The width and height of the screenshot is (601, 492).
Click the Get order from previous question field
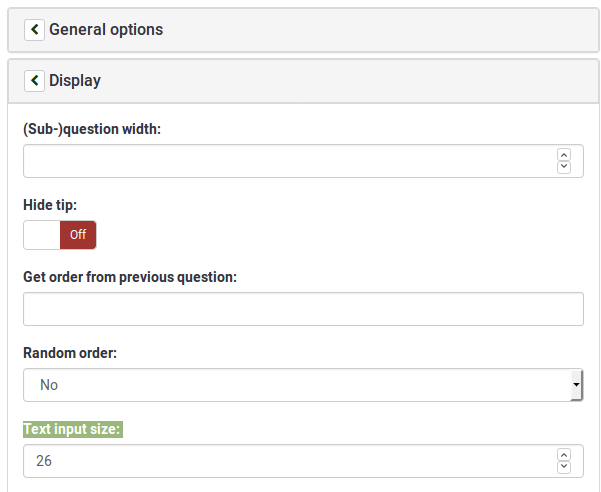coord(303,309)
